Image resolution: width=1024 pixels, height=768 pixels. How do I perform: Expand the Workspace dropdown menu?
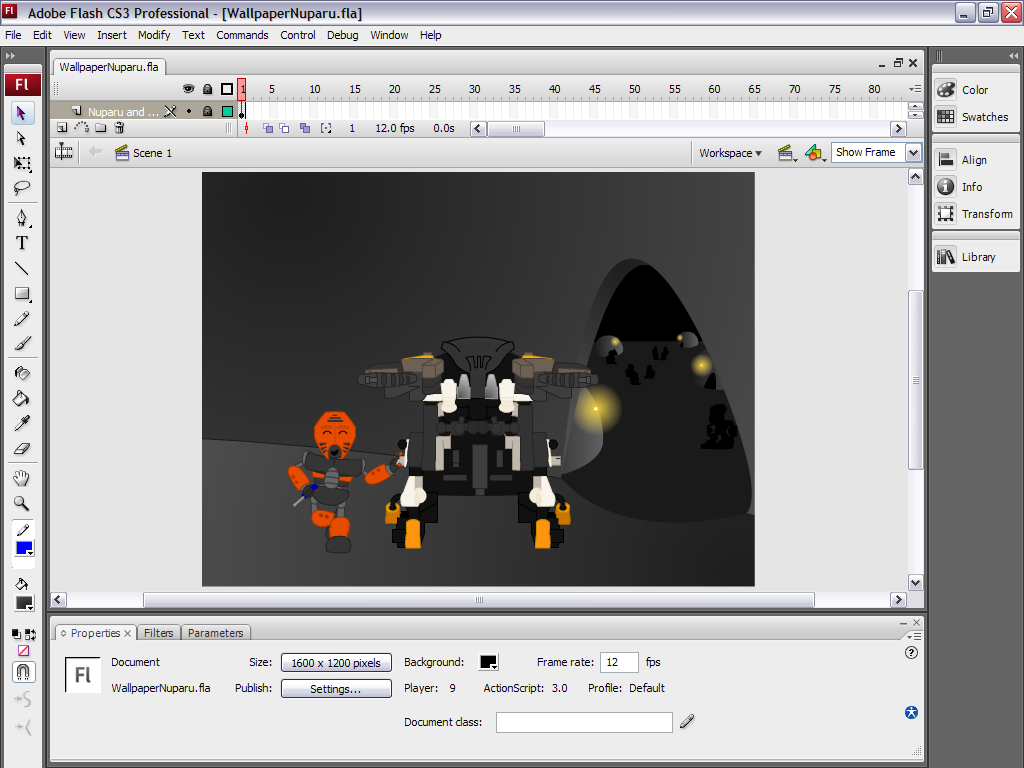click(730, 153)
